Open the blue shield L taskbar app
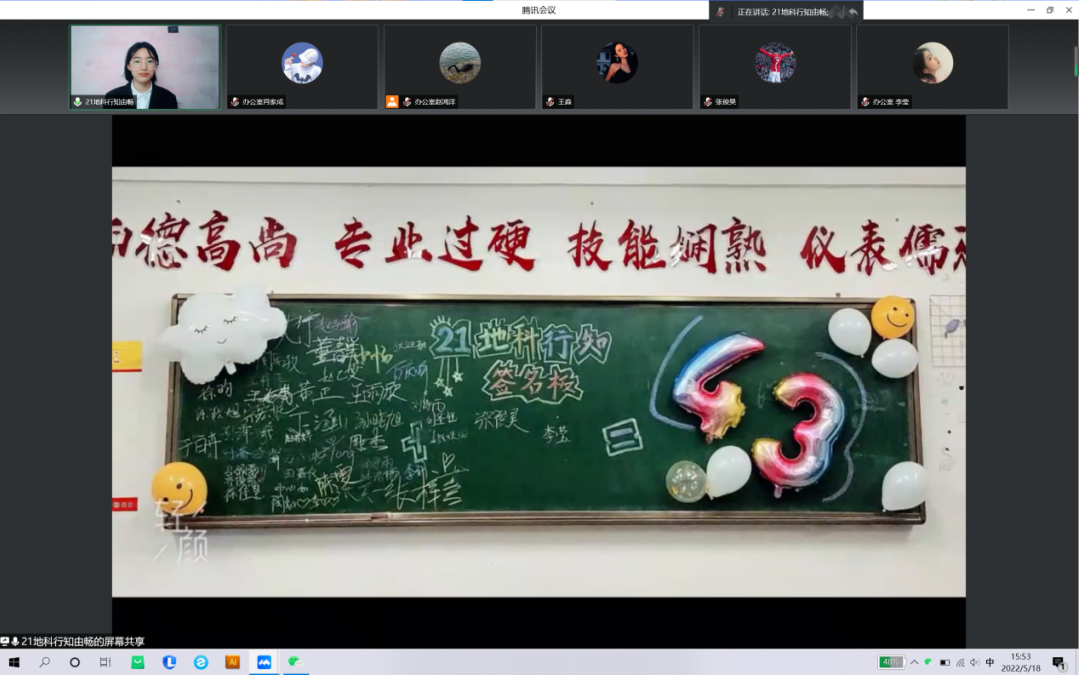The image size is (1079, 675). (x=170, y=662)
